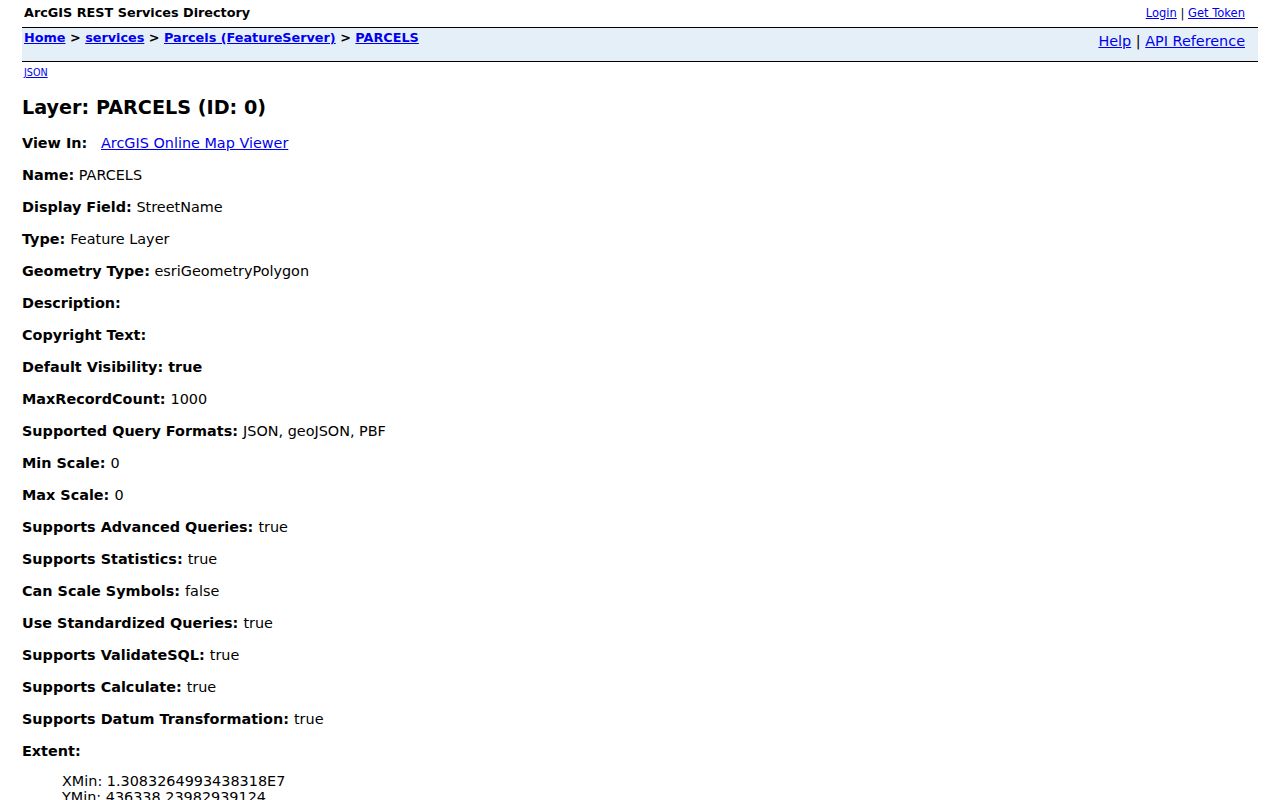
Task: Click the Copyright Text label
Action: (x=84, y=335)
